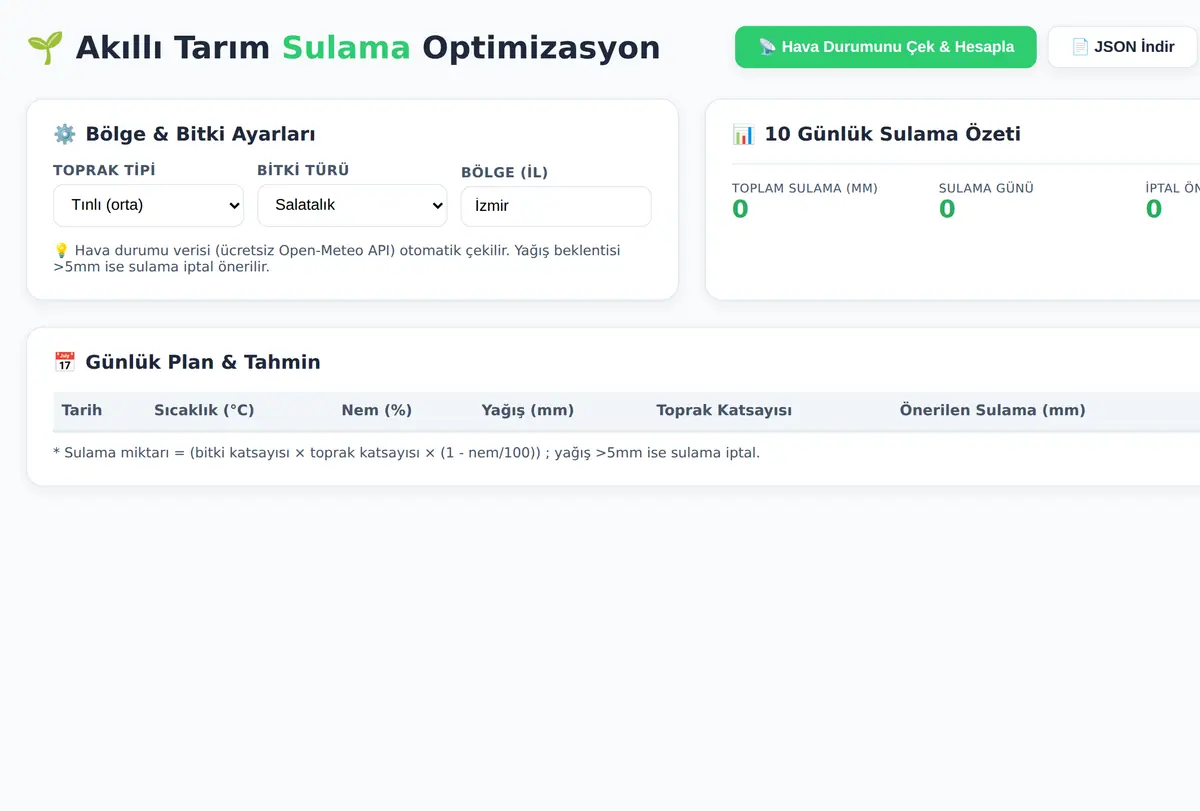This screenshot has height=811, width=1200.
Task: Focus the Bölge (İl) input with İzmir
Action: coord(556,206)
